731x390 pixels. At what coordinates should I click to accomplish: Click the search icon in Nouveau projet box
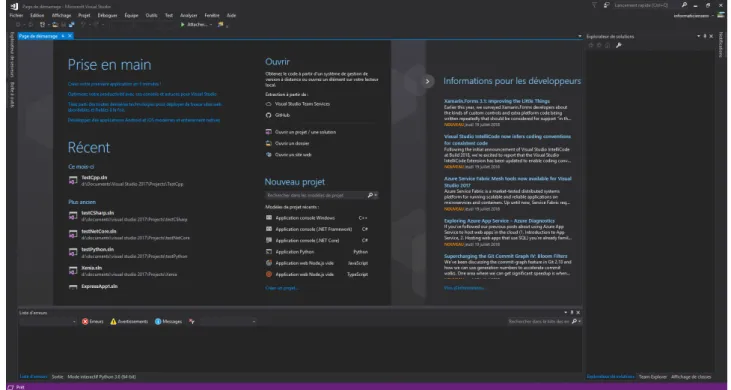pos(370,195)
